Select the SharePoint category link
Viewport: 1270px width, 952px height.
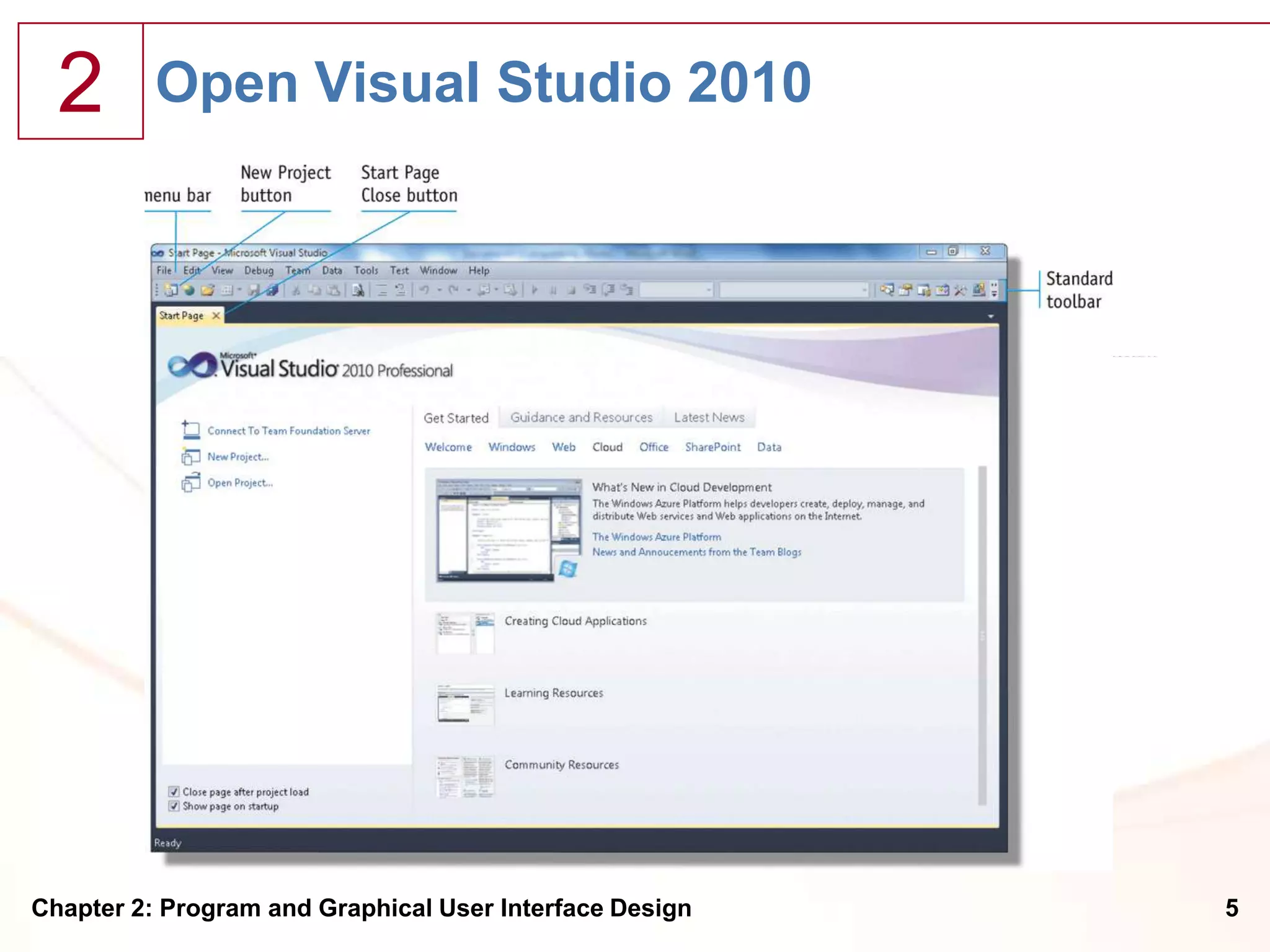tap(713, 447)
